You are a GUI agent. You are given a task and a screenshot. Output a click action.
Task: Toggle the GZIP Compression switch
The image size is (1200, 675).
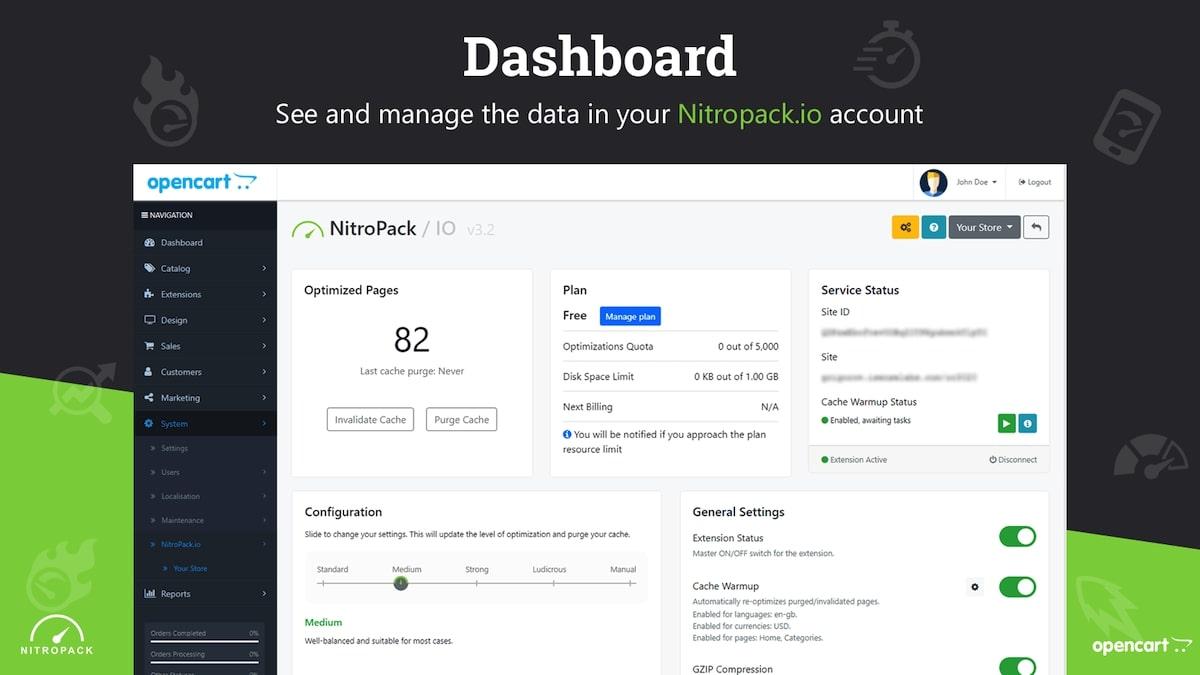pyautogui.click(x=1018, y=667)
